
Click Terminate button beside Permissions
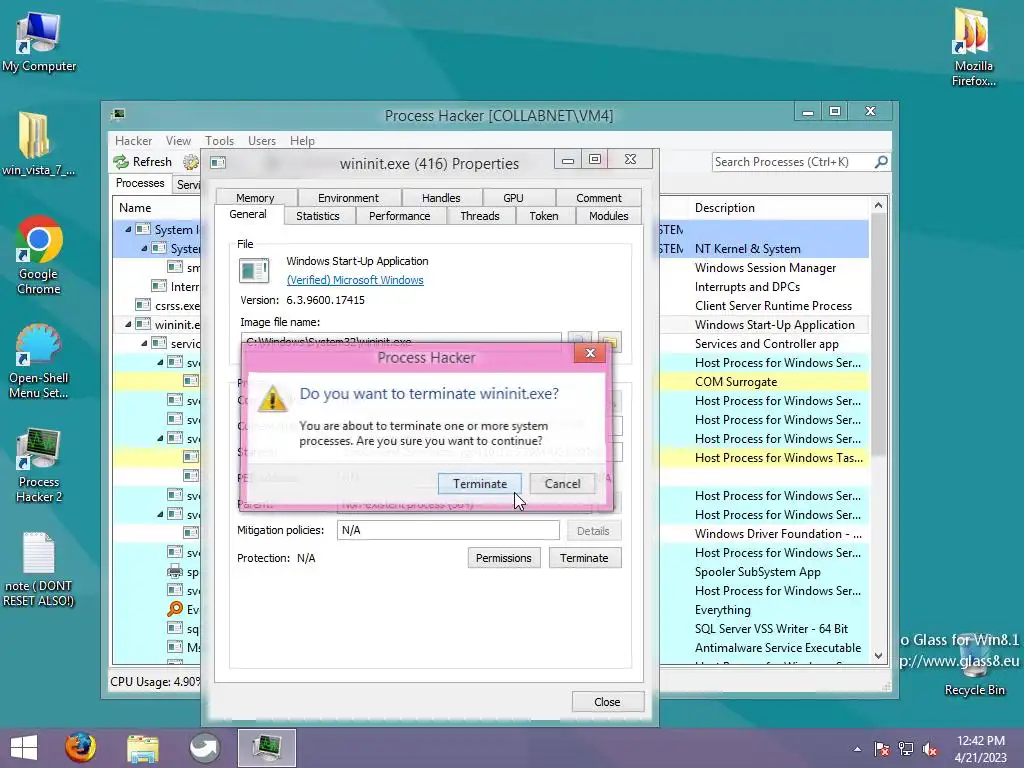[584, 558]
